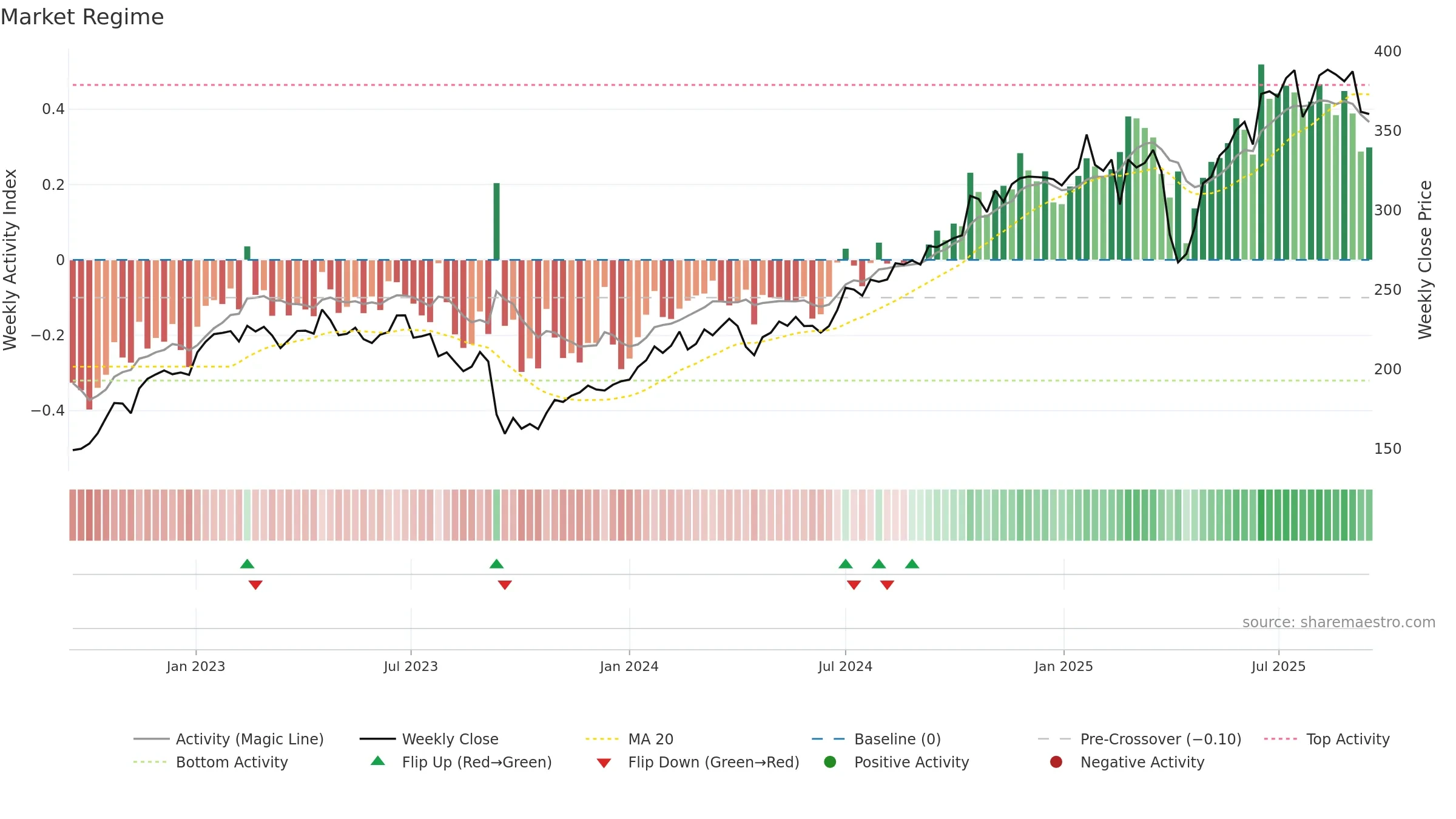The image size is (1456, 819).
Task: Click the red down-triangle icon in the legend
Action: 604,763
